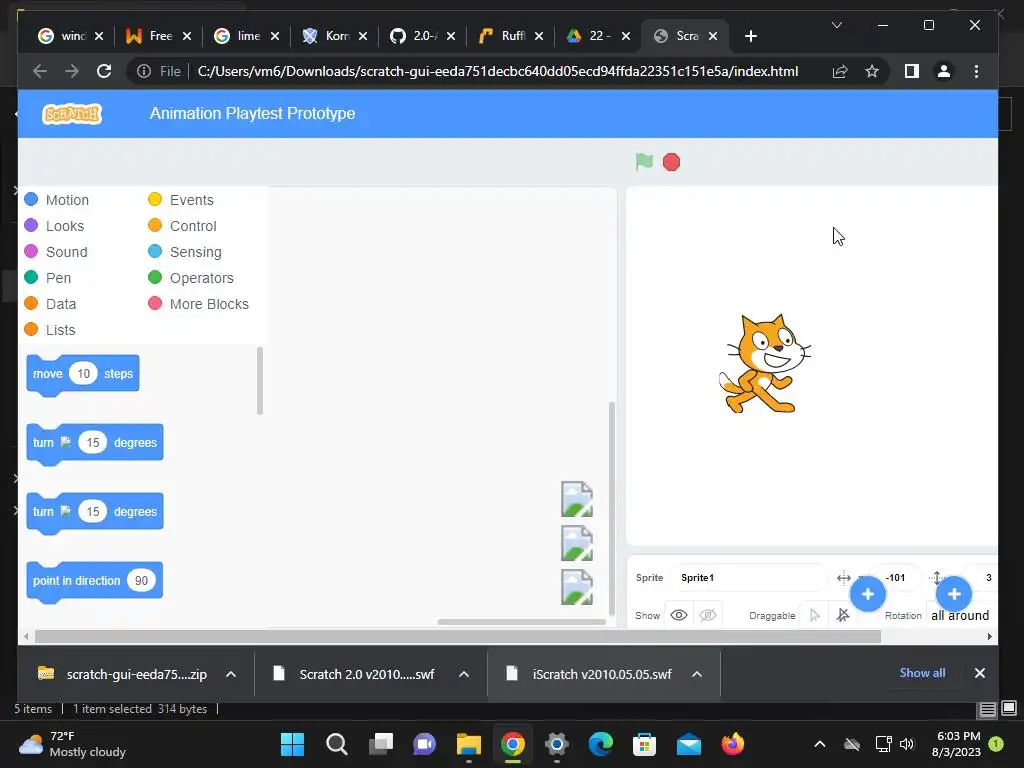This screenshot has height=768, width=1024.
Task: Click the 'Show all' downloads link
Action: (922, 673)
